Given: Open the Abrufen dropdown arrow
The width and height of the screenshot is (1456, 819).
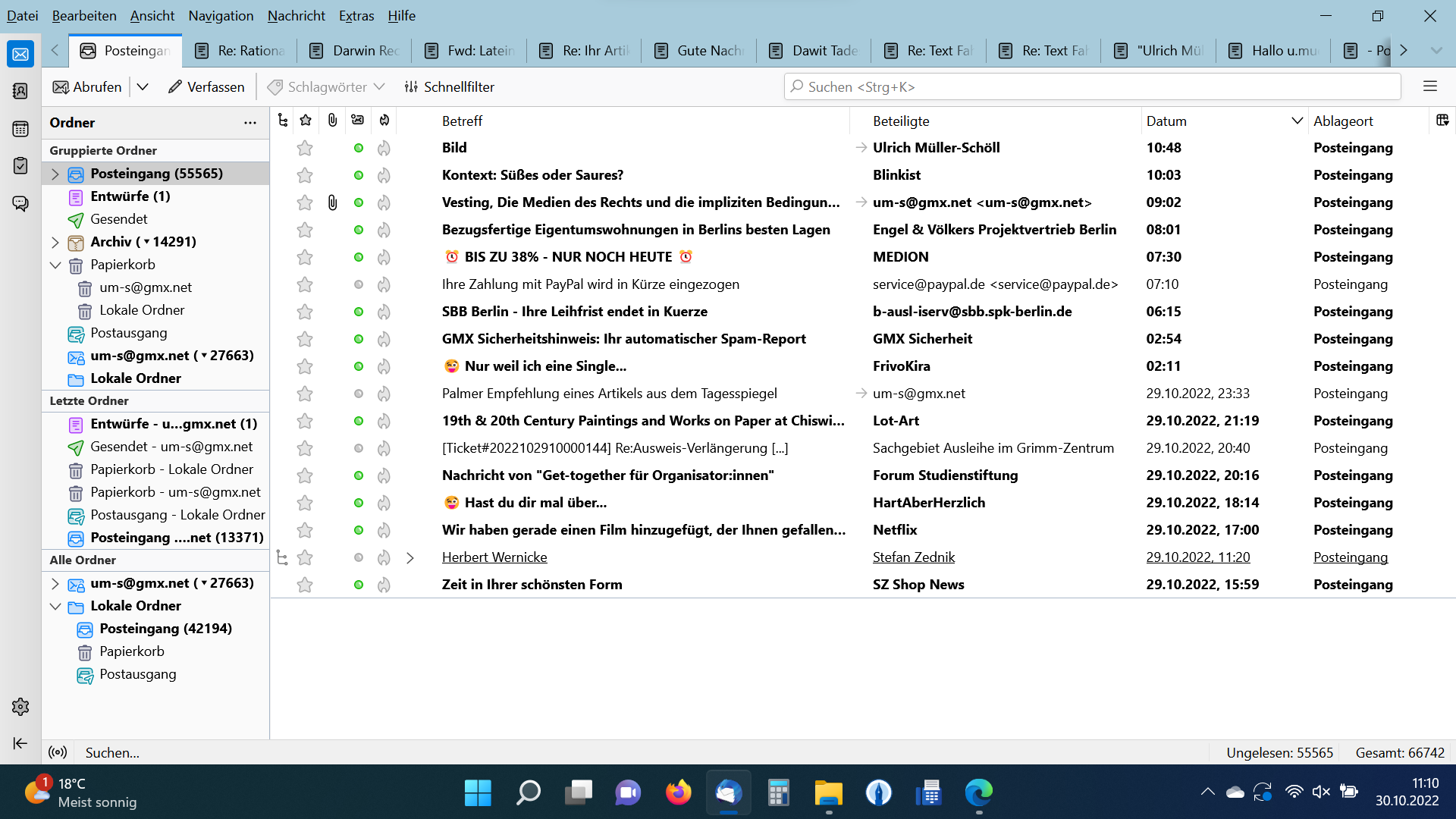Looking at the screenshot, I should [x=143, y=86].
